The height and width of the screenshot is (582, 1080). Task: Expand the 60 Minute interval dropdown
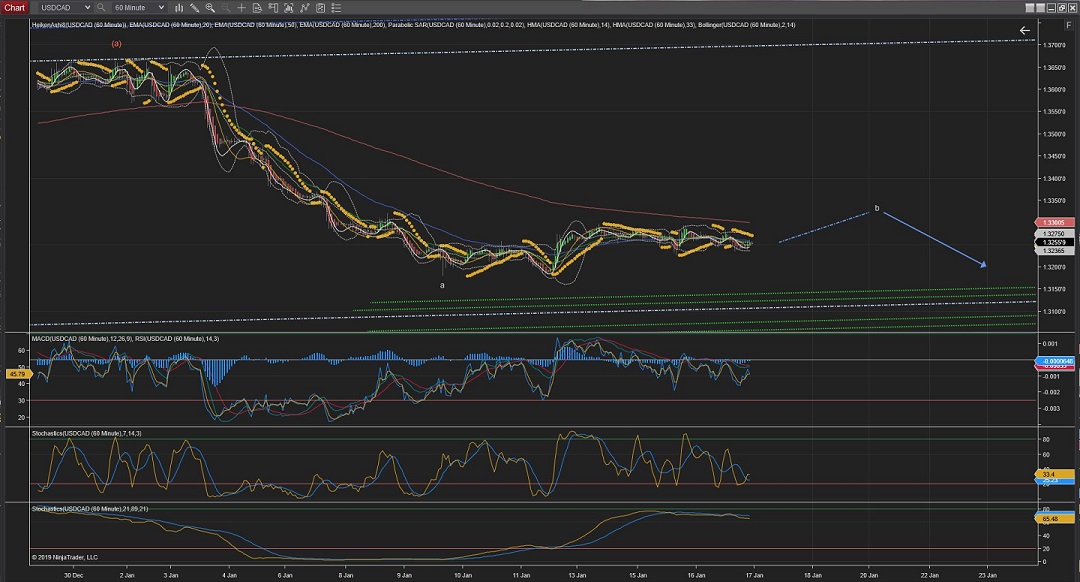pyautogui.click(x=161, y=8)
